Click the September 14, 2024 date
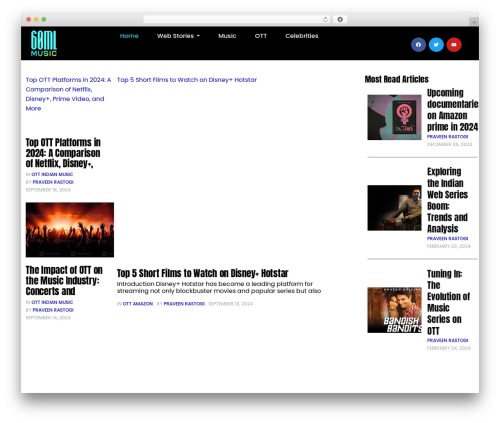This screenshot has width=500, height=423. (48, 318)
